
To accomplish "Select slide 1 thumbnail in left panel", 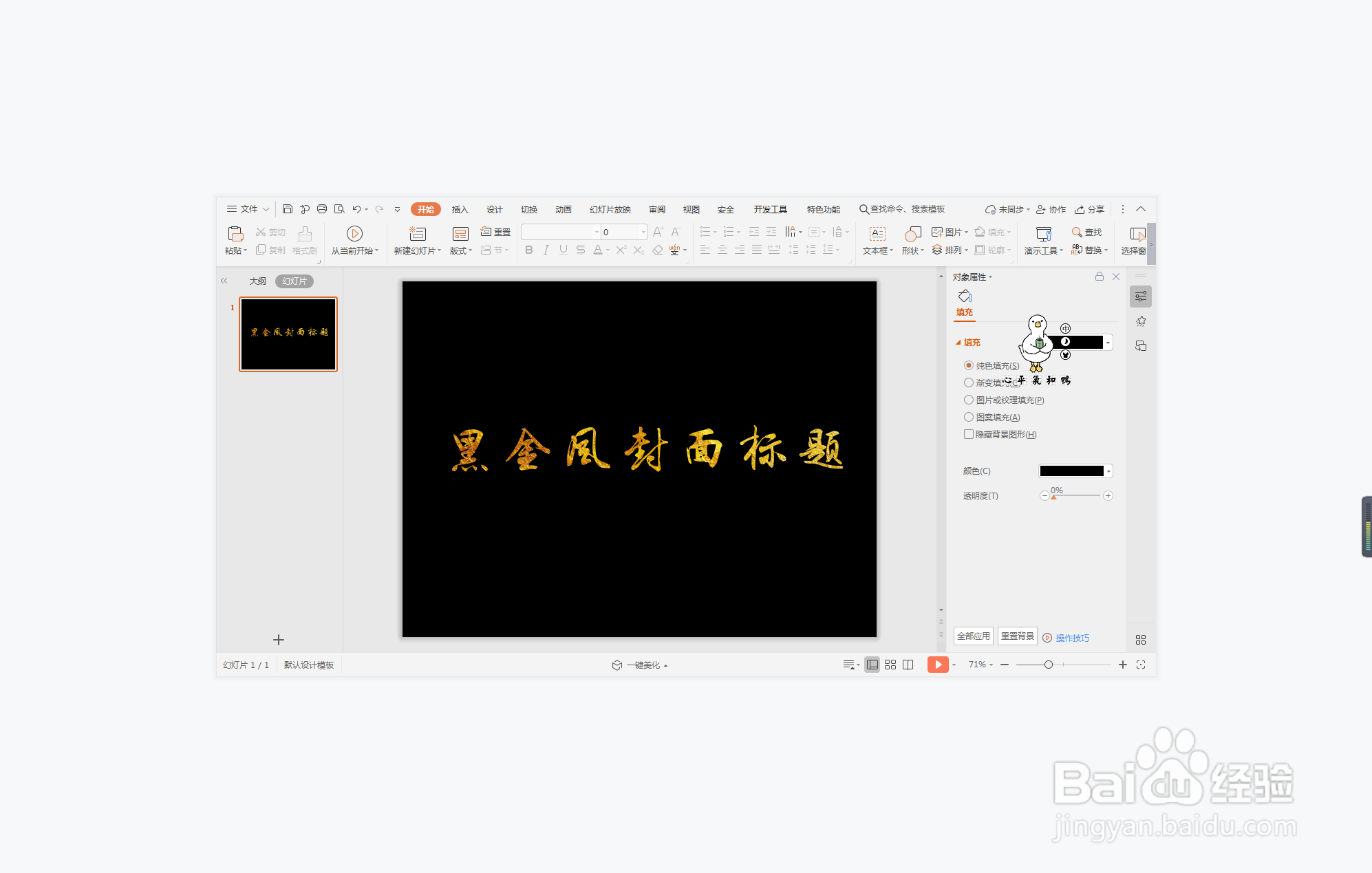I will click(x=288, y=334).
